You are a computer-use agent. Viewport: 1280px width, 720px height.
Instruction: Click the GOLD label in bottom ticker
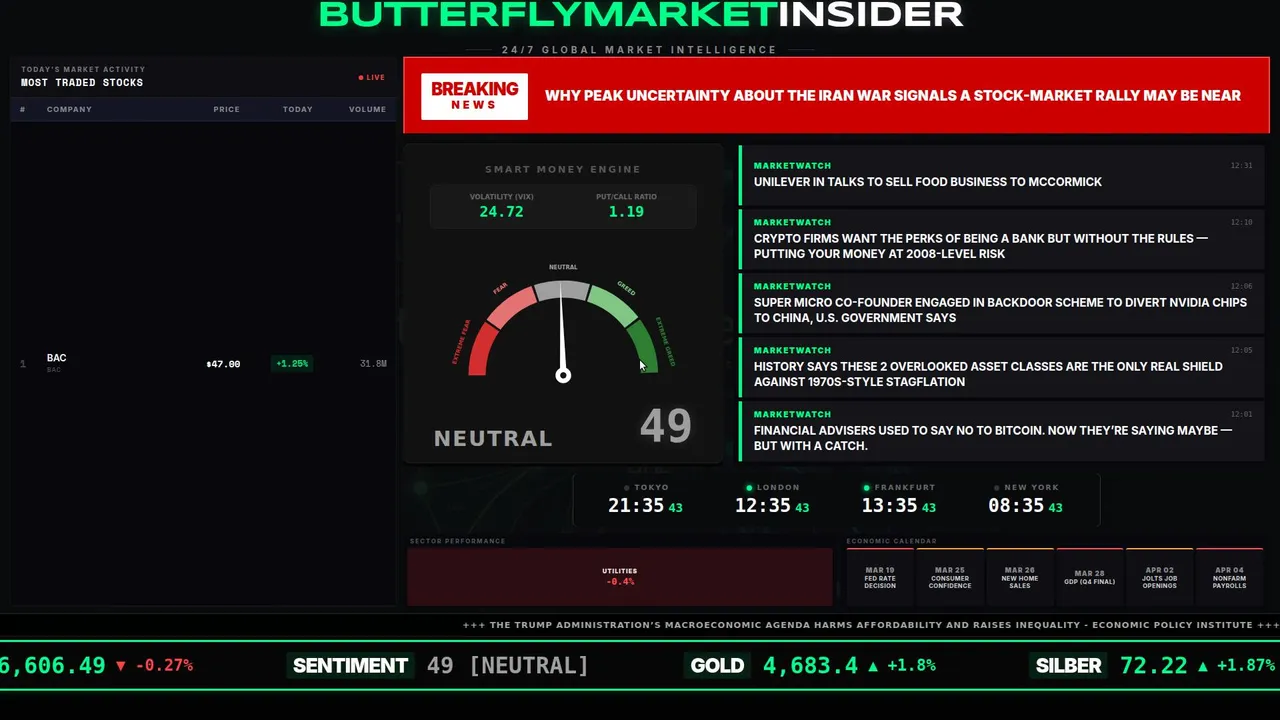click(x=717, y=666)
